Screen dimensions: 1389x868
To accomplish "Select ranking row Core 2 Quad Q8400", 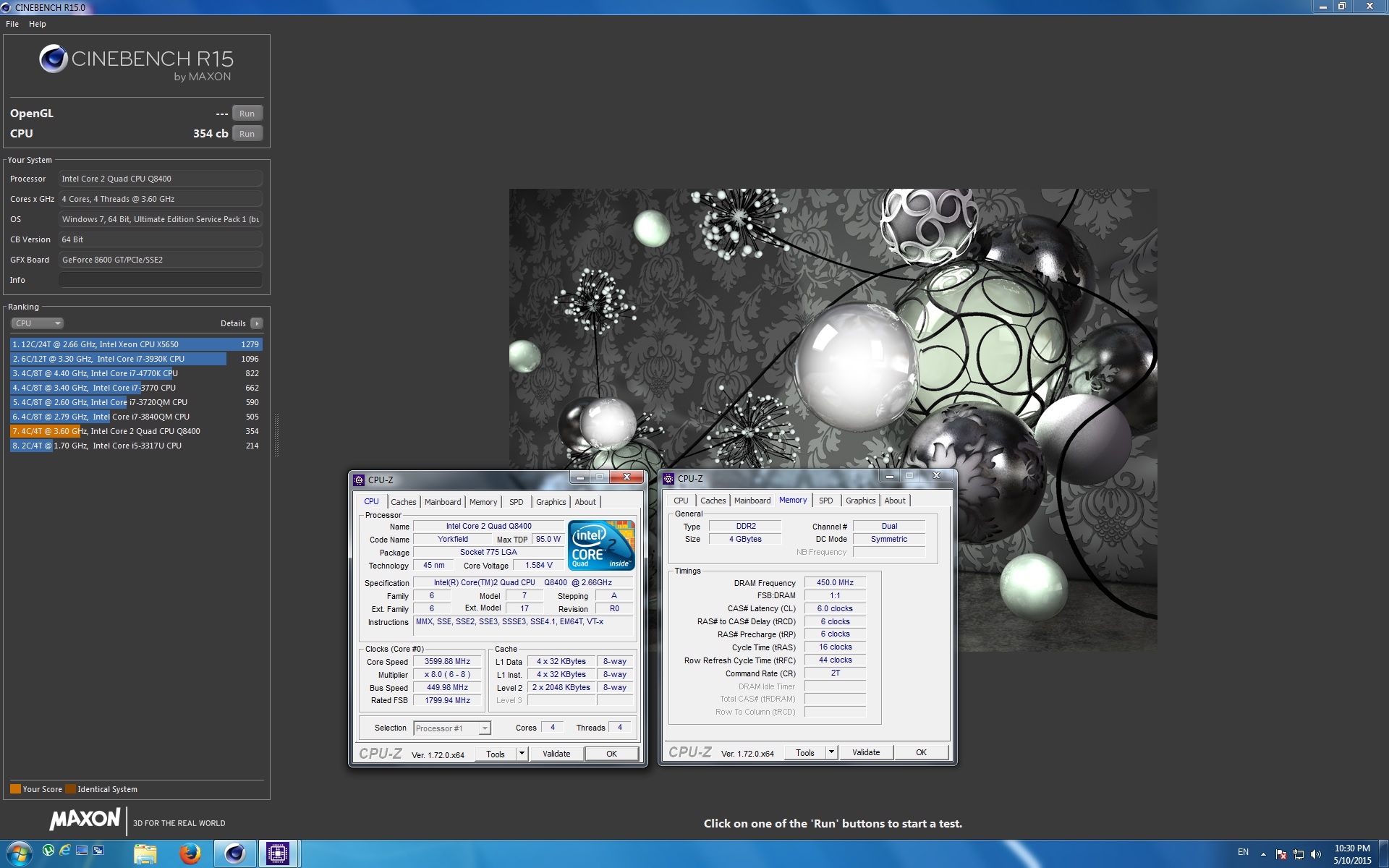I will pos(136,431).
